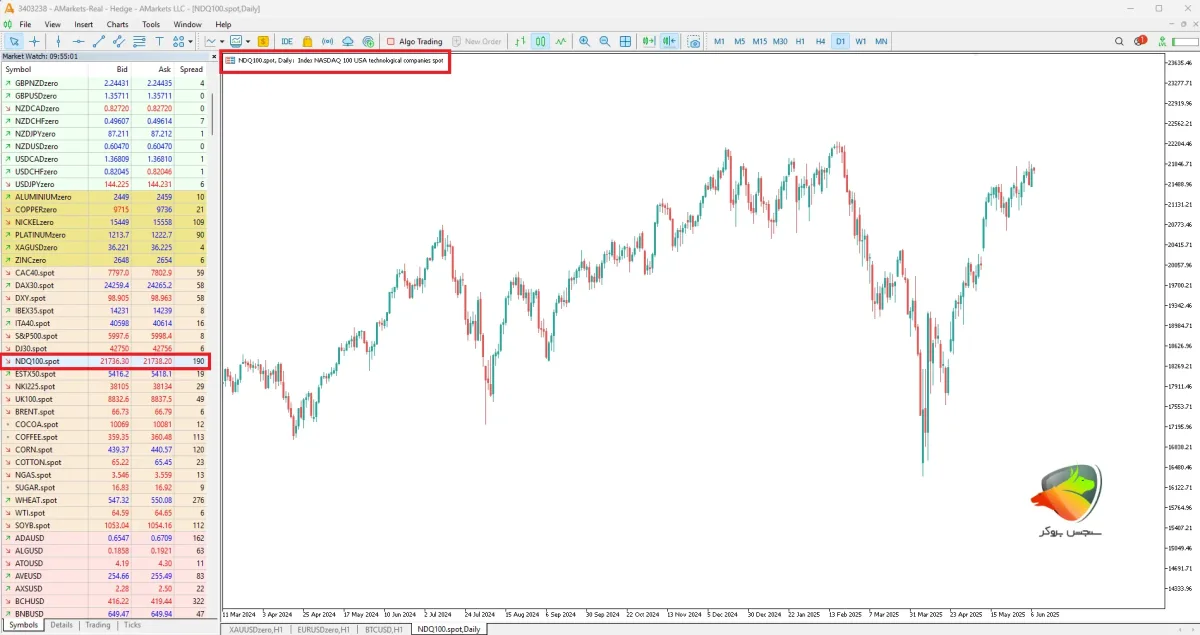Select the H1 timeframe
Screen dimensions: 1200x635
(x=800, y=41)
